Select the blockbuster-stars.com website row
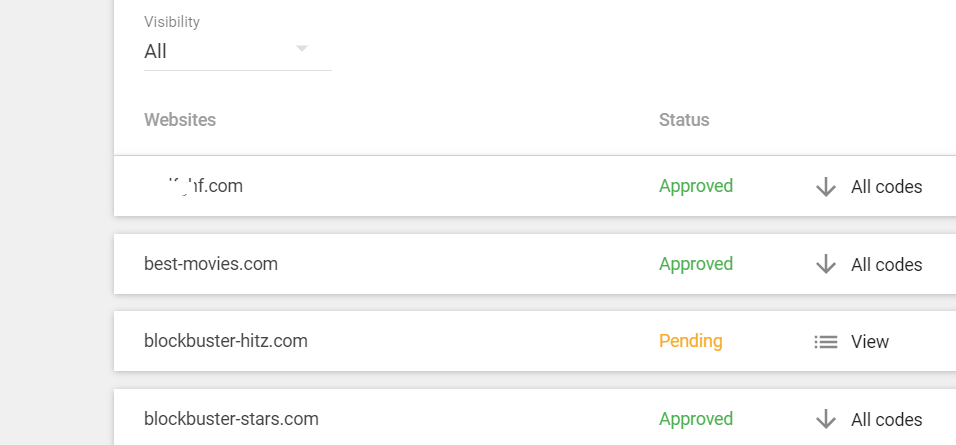This screenshot has height=445, width=956. click(231, 419)
